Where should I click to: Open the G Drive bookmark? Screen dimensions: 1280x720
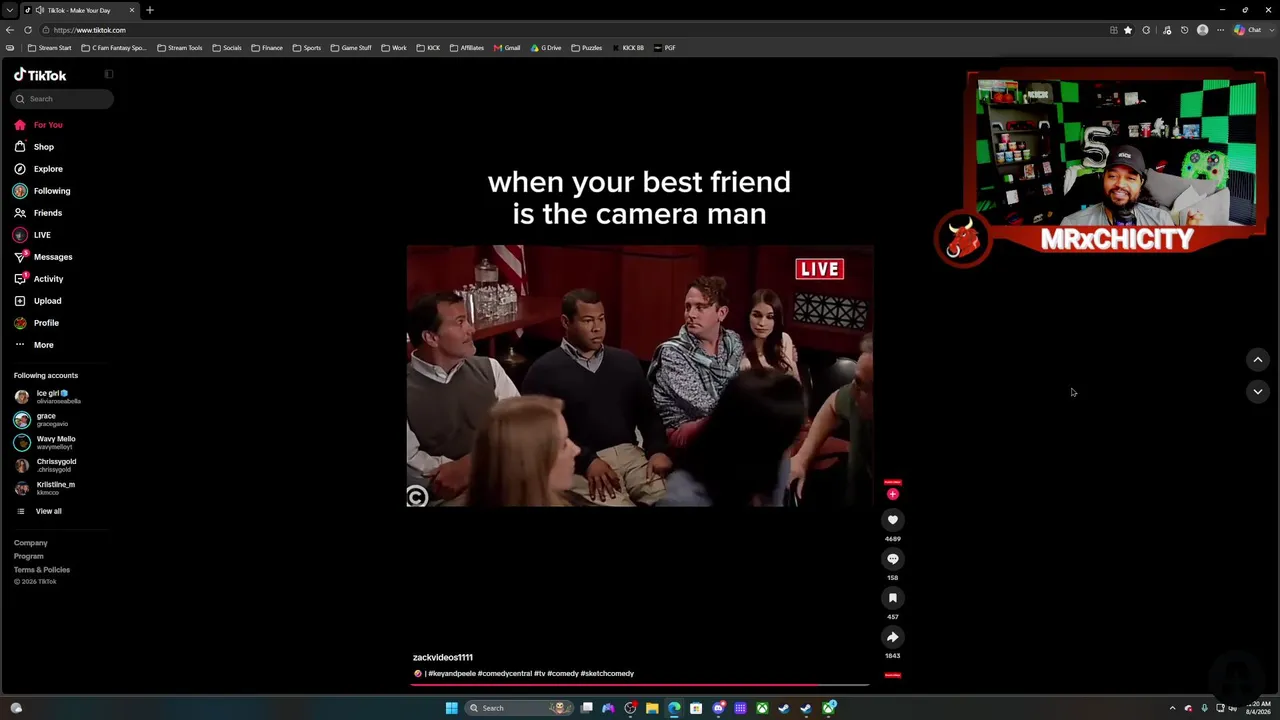(546, 48)
